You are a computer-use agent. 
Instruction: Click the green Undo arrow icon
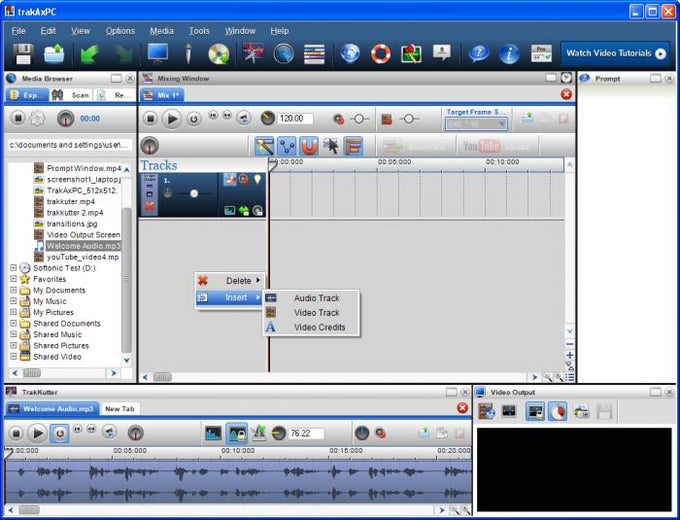[89, 54]
